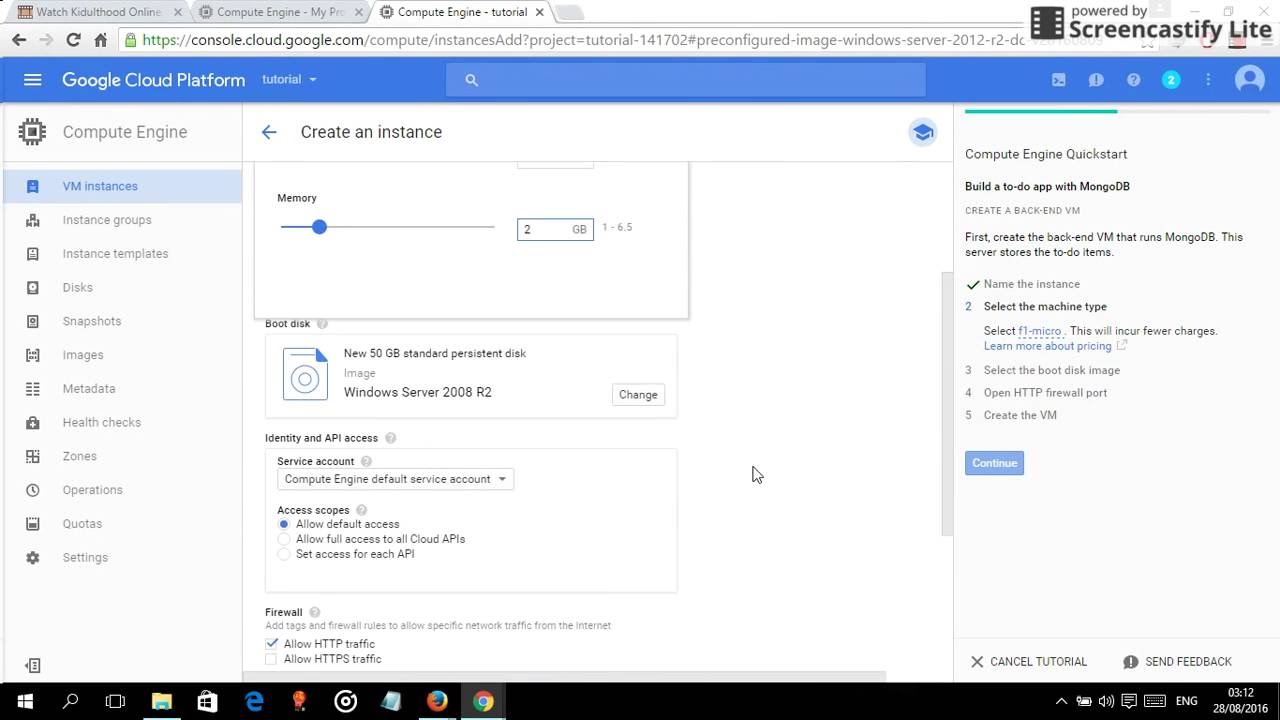The height and width of the screenshot is (720, 1280).
Task: Open the Service account dropdown
Action: point(395,479)
